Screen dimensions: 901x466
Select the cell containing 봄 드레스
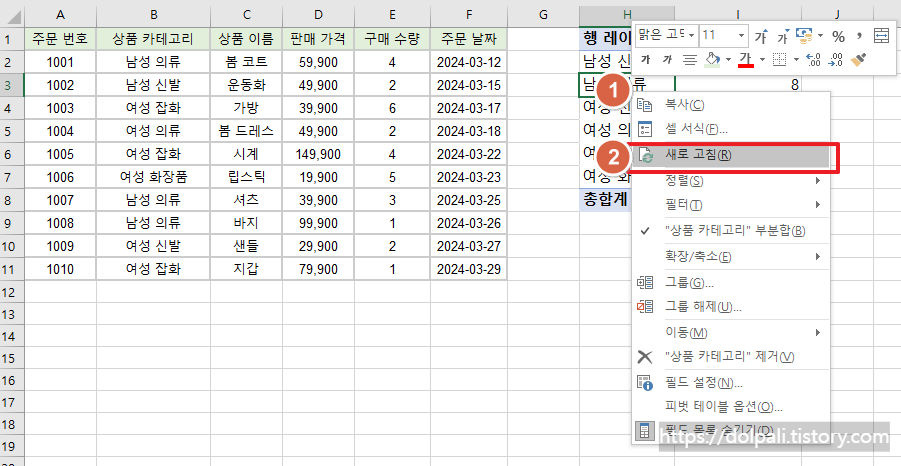tap(246, 131)
